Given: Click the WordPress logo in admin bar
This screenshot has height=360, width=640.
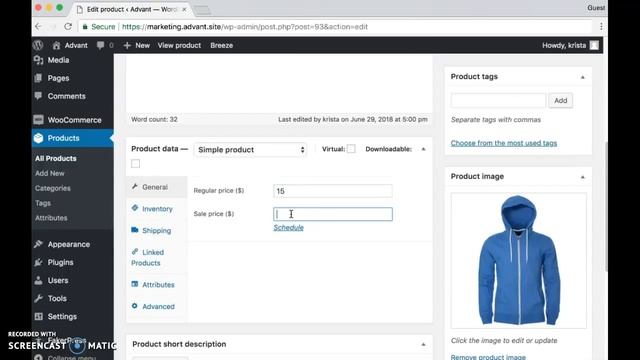Looking at the screenshot, I should click(x=38, y=45).
